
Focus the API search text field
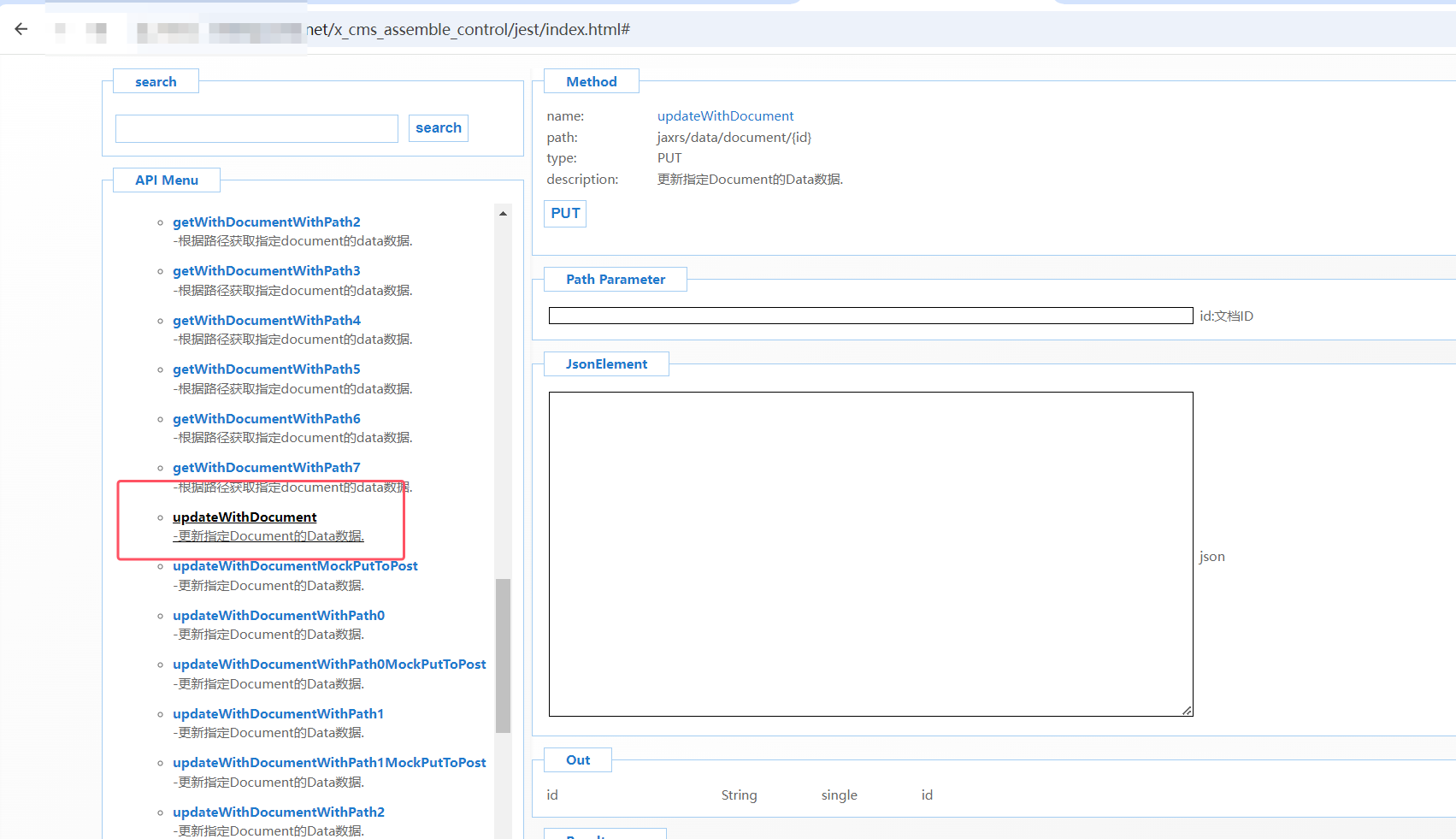(x=256, y=128)
